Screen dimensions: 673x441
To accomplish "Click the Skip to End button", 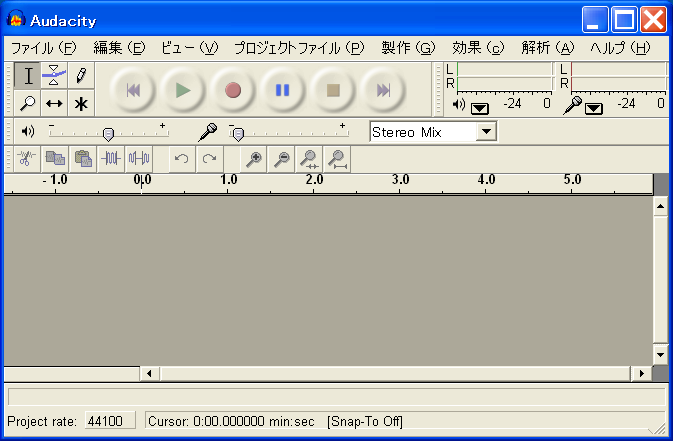I will point(383,90).
